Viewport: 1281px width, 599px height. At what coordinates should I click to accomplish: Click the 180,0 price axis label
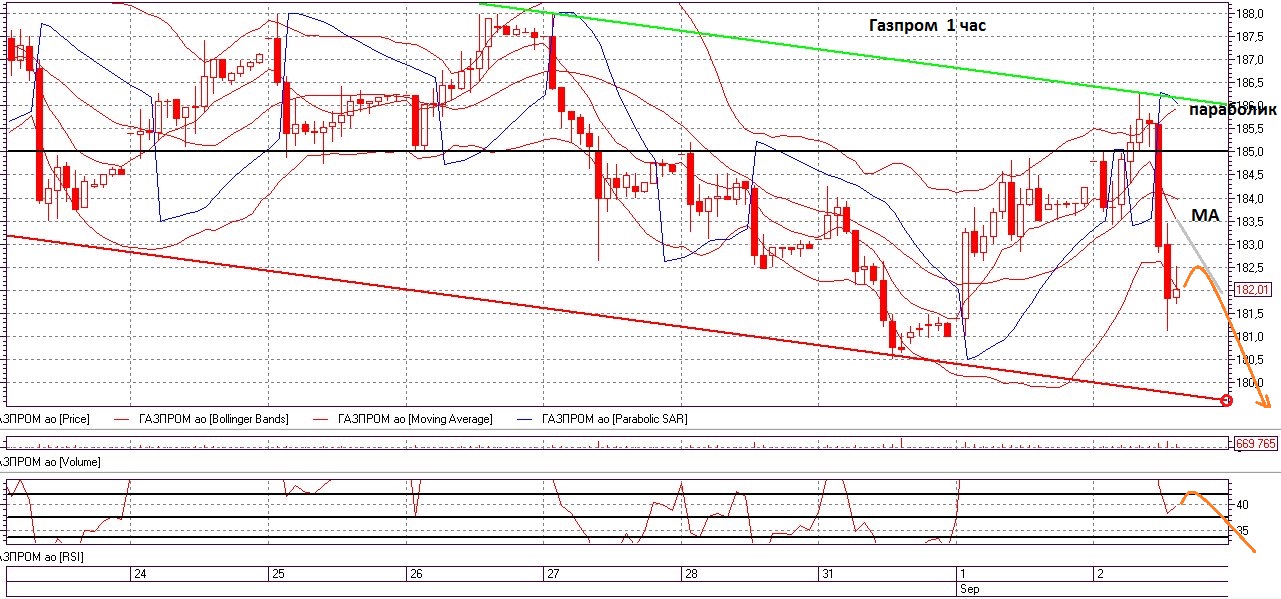(1250, 383)
